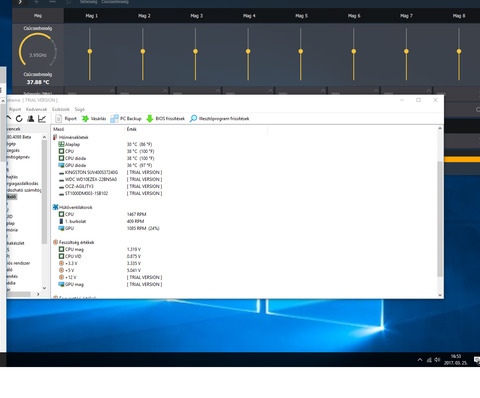The width and height of the screenshot is (480, 398).
Task: Click the refresh icon in AIDA64 toolbar
Action: [19, 118]
